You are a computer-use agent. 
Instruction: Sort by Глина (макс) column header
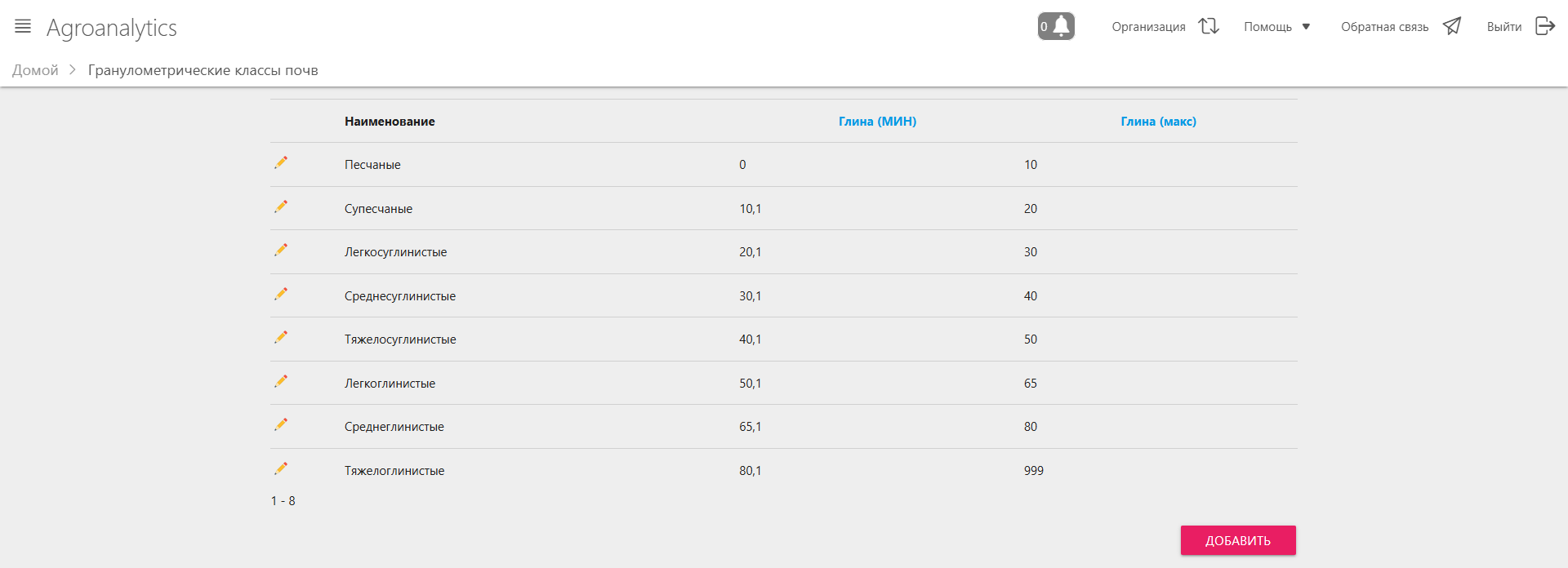(x=1158, y=122)
